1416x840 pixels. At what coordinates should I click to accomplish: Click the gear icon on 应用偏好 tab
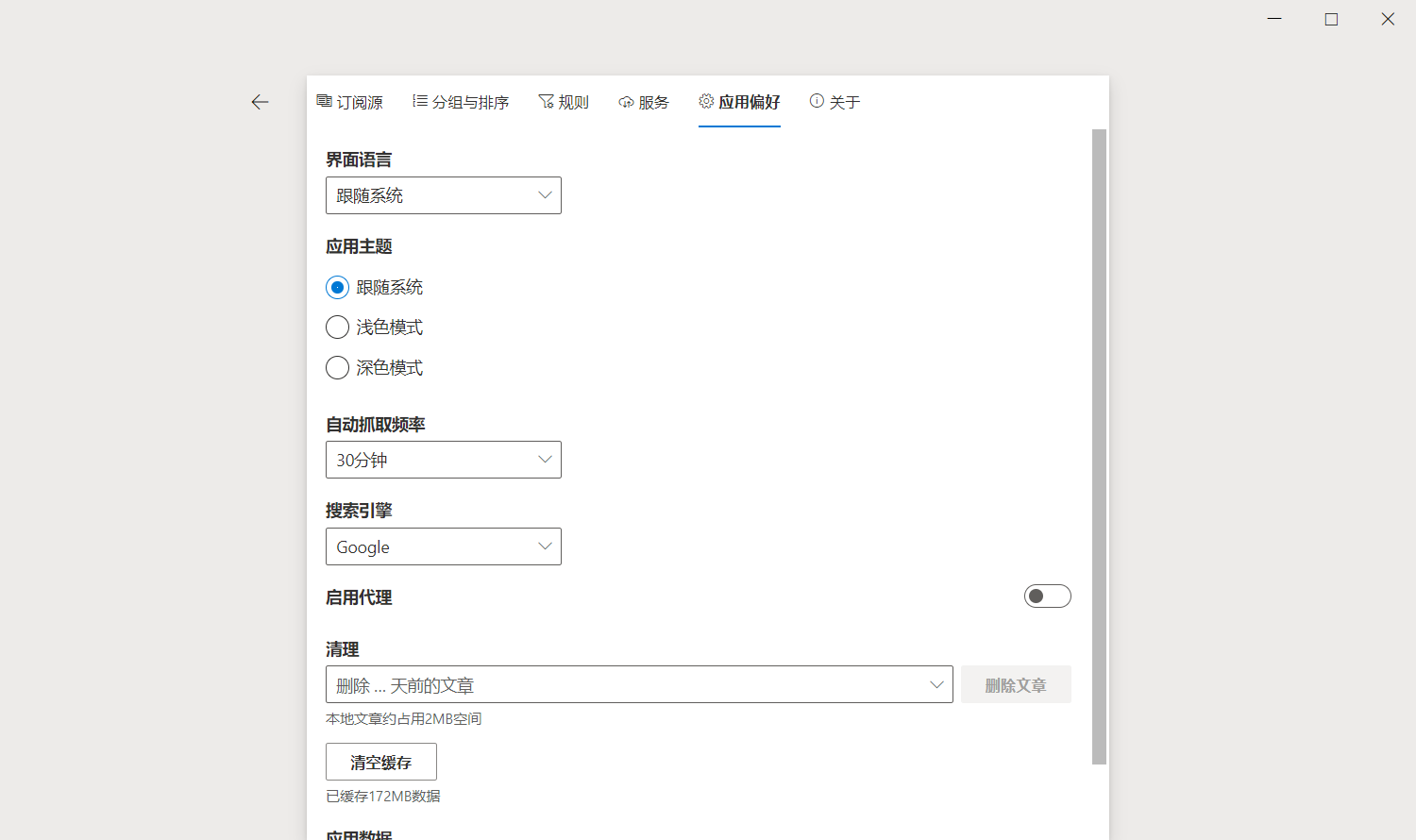(703, 101)
